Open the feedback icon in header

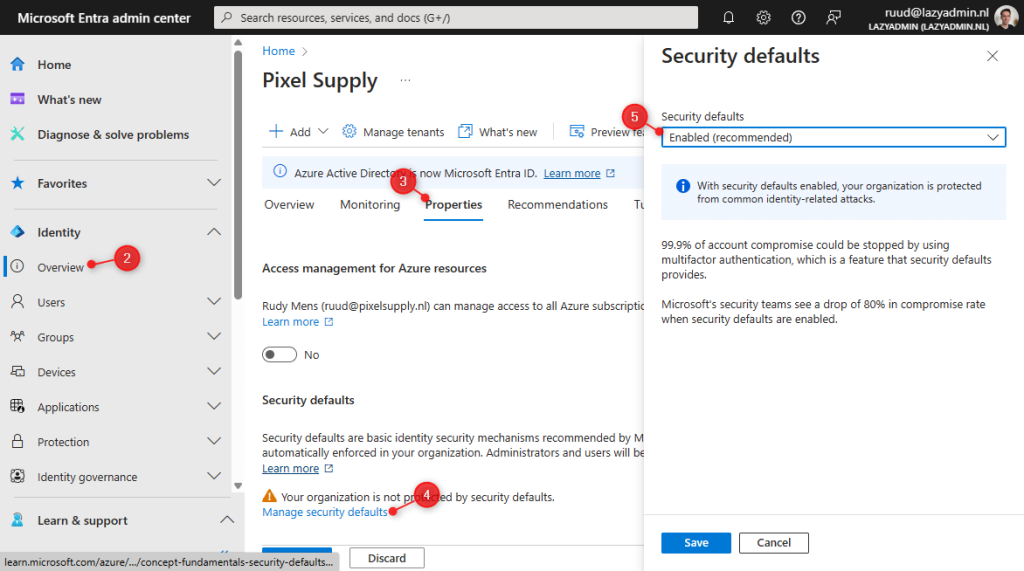[x=833, y=17]
